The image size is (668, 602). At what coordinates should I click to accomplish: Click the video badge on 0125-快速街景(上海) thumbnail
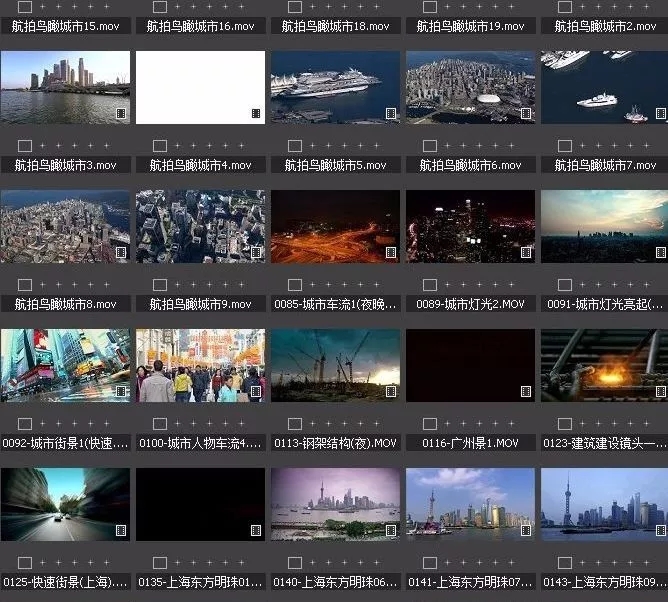pyautogui.click(x=121, y=530)
